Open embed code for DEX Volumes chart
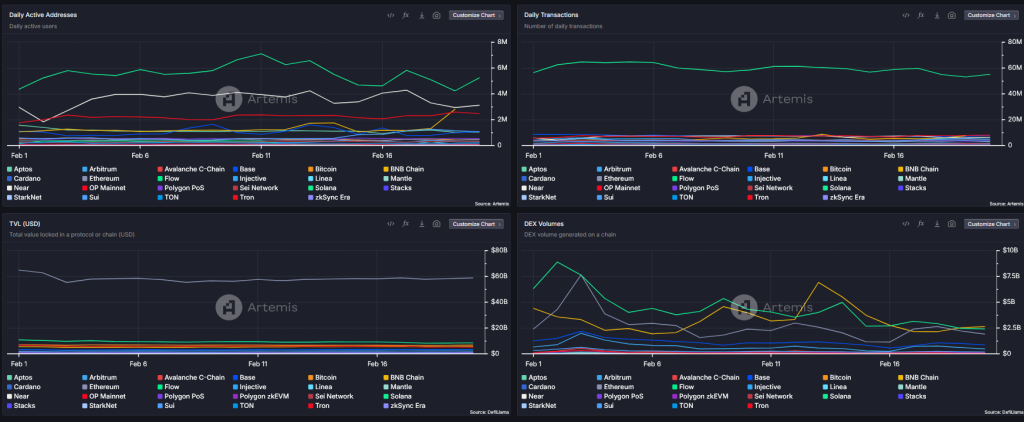The height and width of the screenshot is (422, 1024). click(x=906, y=223)
